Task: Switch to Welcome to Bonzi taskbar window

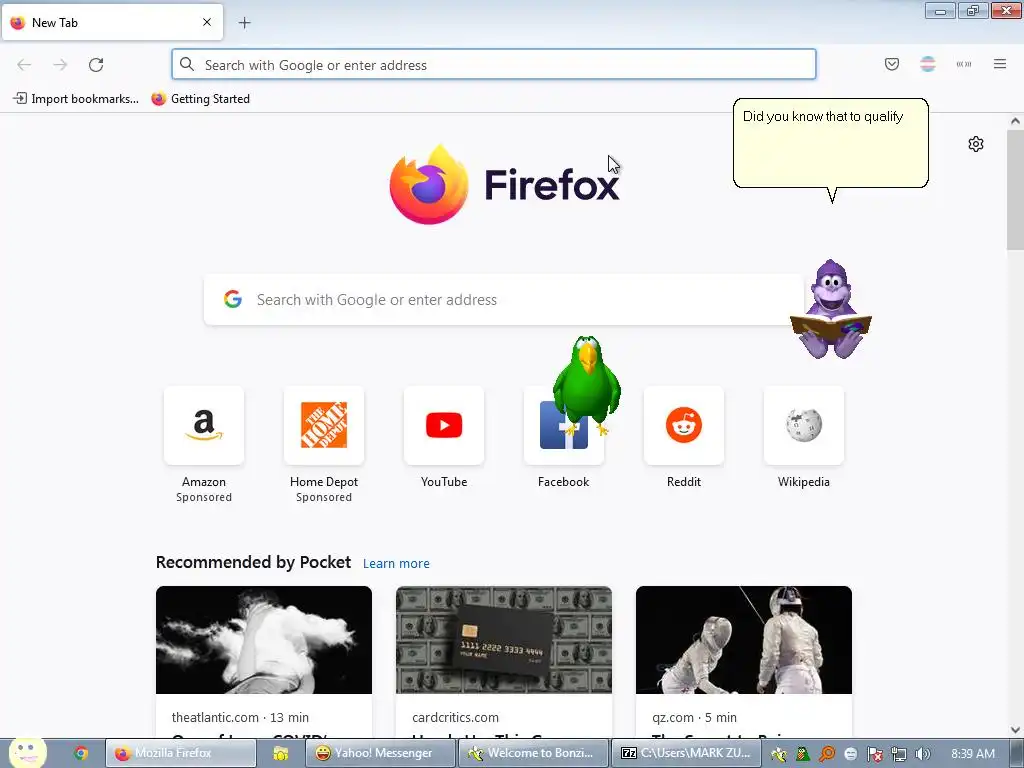Action: [x=534, y=754]
